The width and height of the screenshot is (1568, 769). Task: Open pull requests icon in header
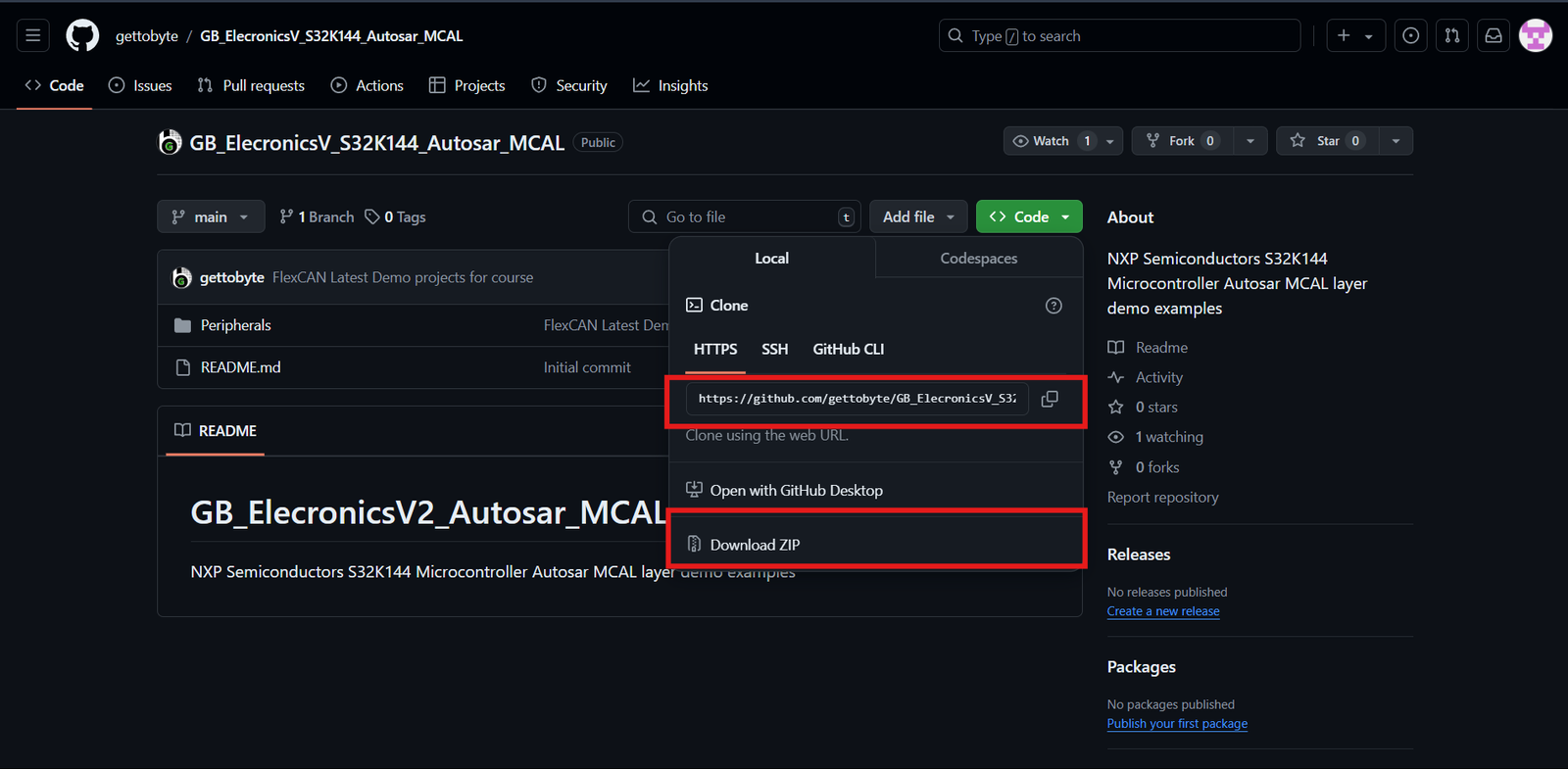coord(1452,35)
